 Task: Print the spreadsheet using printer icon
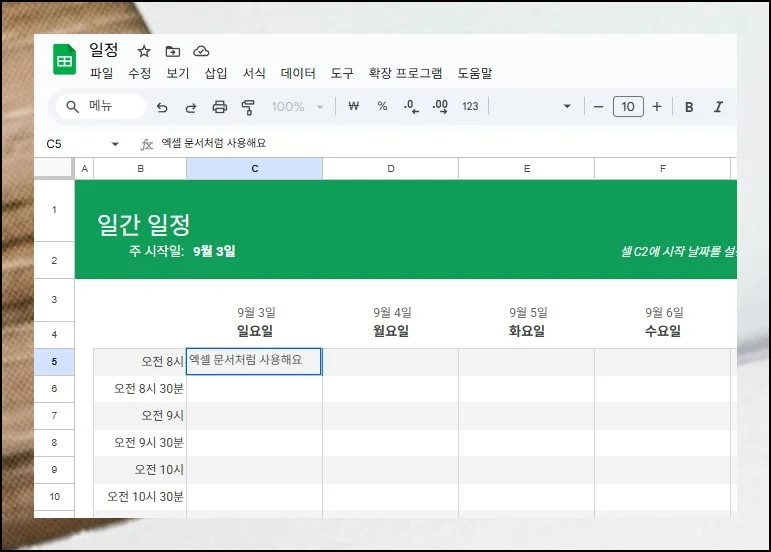pos(220,107)
